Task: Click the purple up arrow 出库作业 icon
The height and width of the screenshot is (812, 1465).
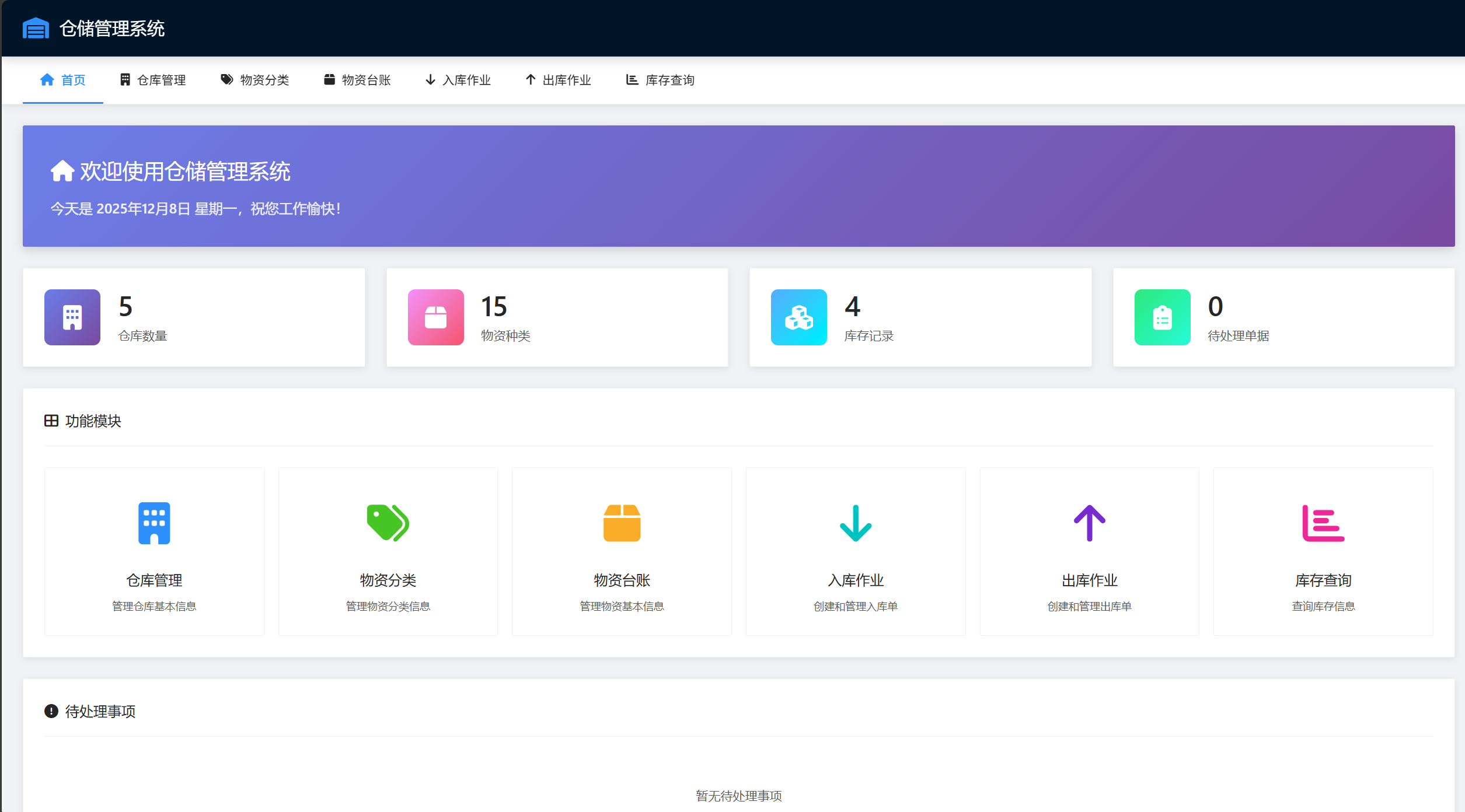Action: coord(1089,523)
